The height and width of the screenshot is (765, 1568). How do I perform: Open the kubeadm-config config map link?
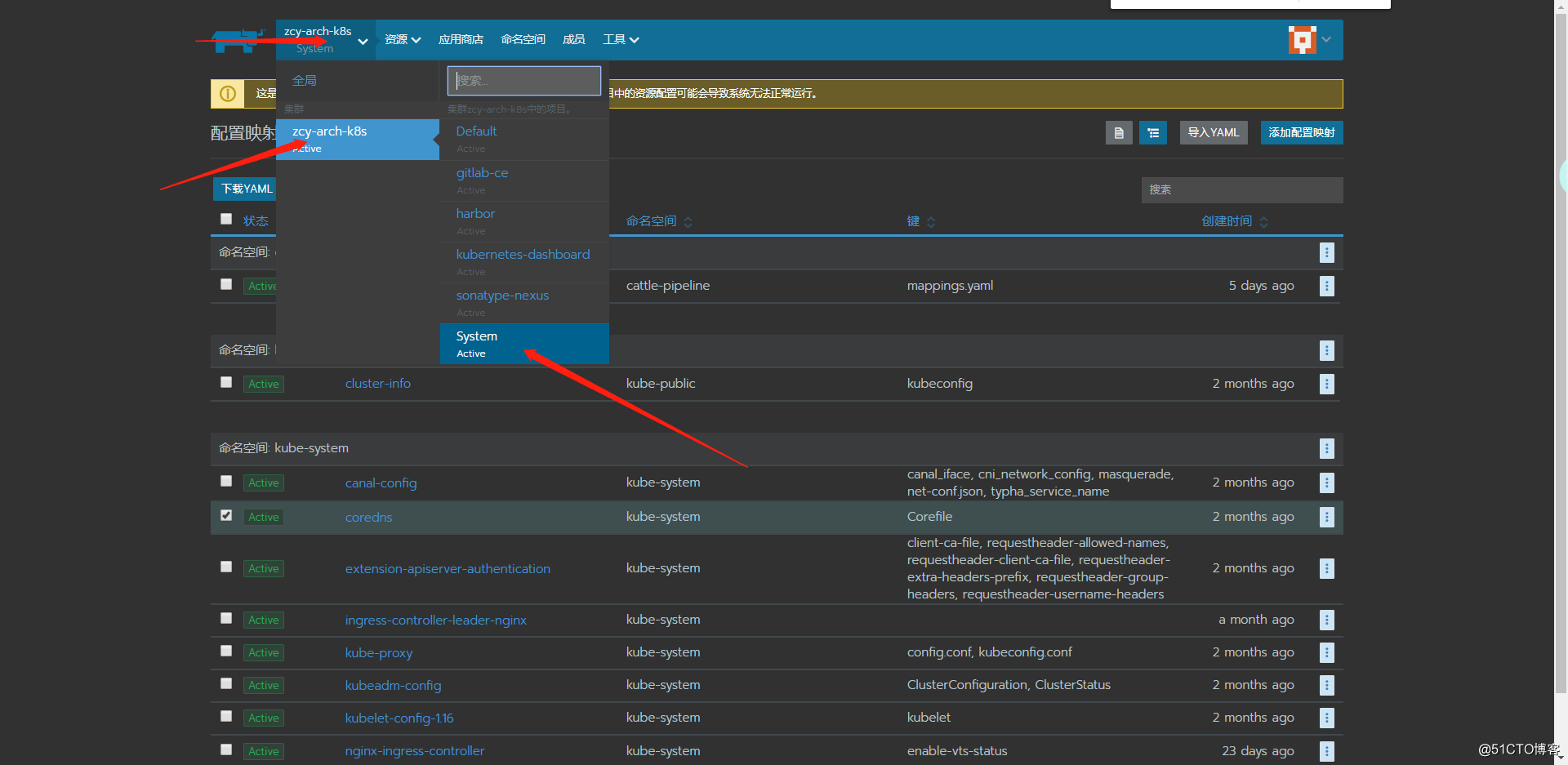click(x=393, y=685)
